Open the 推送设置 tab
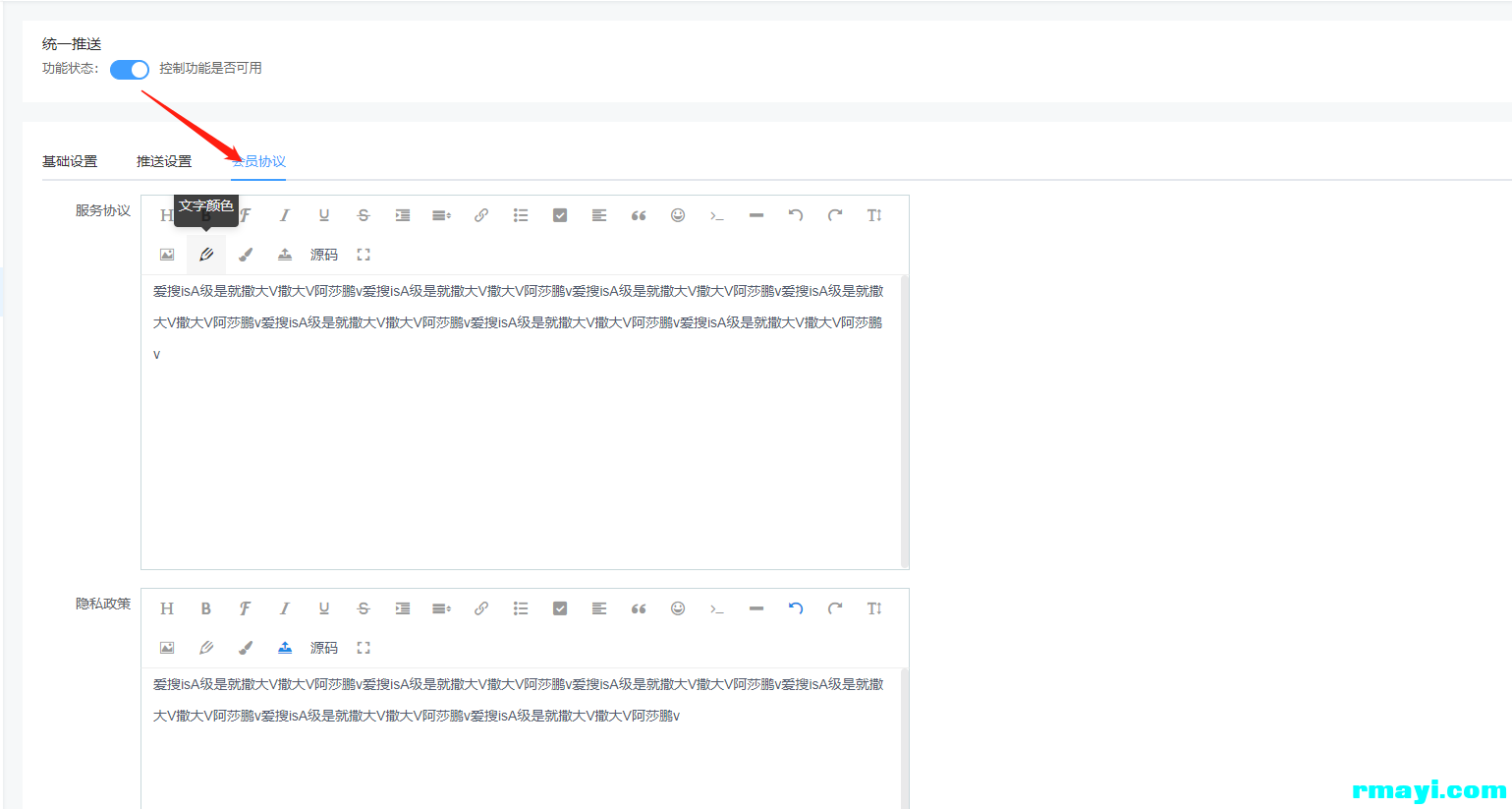The height and width of the screenshot is (809, 1512). point(164,161)
